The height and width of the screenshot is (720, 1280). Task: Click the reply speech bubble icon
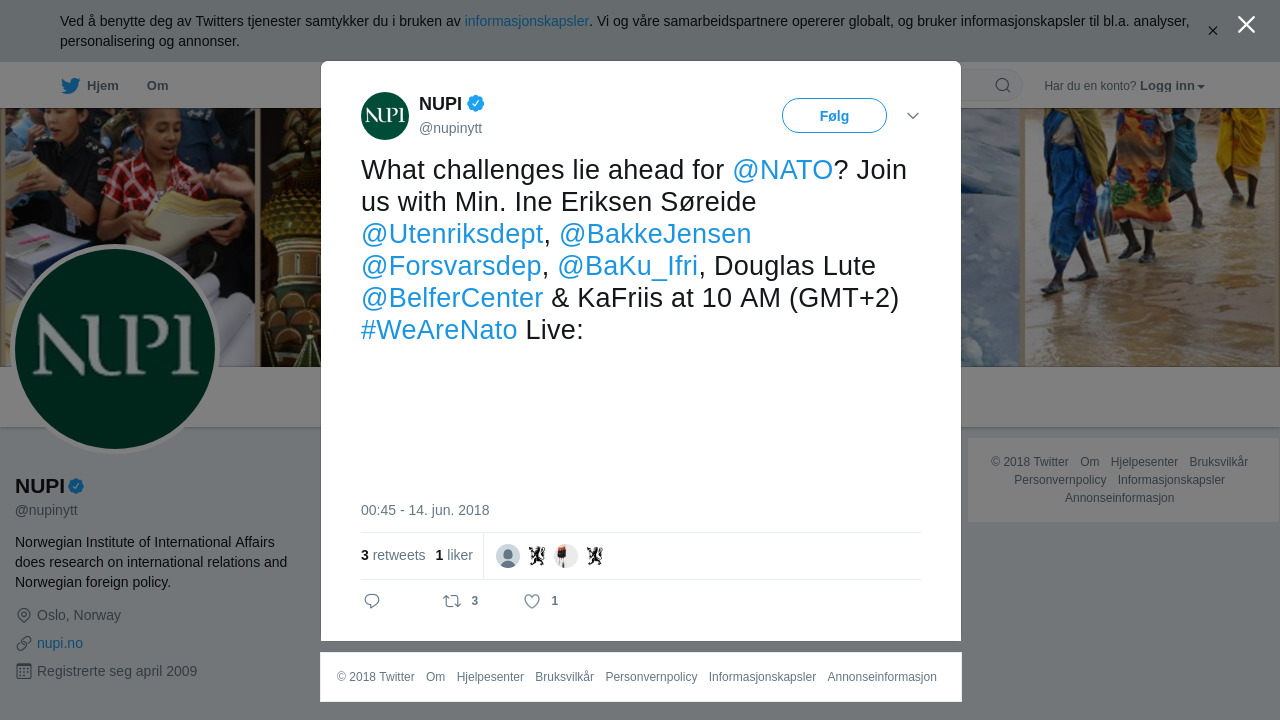pyautogui.click(x=372, y=601)
